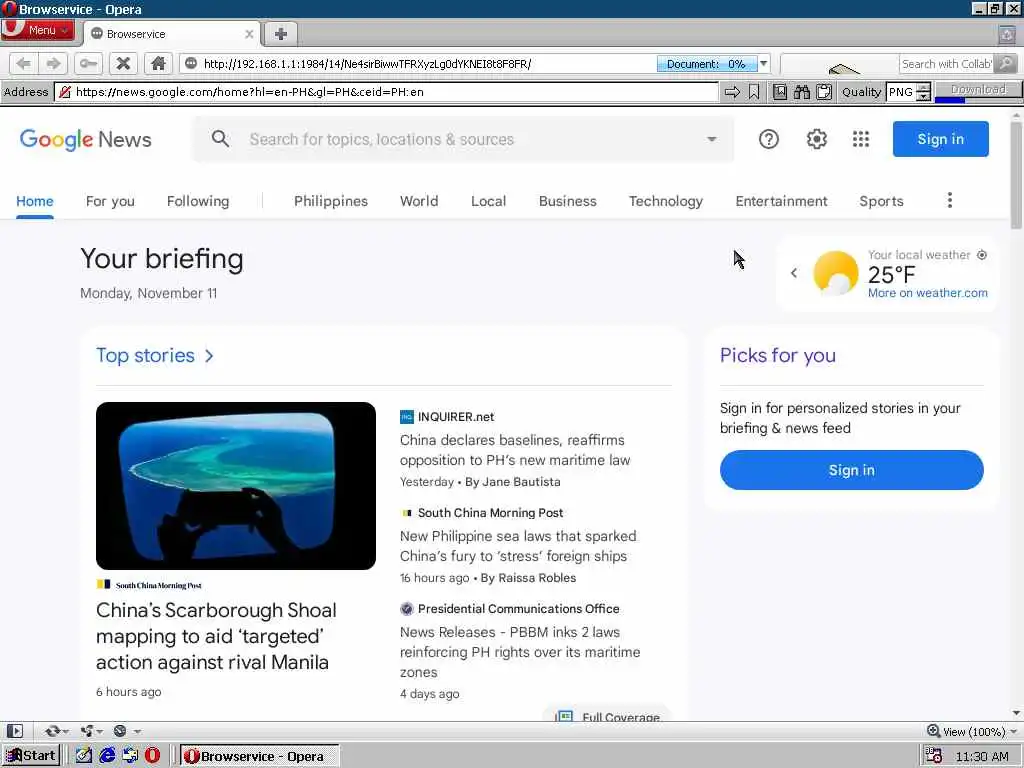Screen dimensions: 1024x768
Task: Open the Business news tab
Action: pos(568,201)
